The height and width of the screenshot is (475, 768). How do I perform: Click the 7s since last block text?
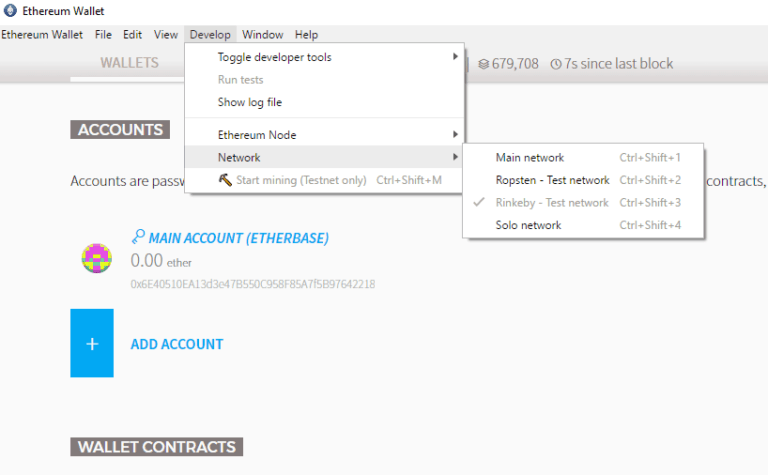click(619, 64)
